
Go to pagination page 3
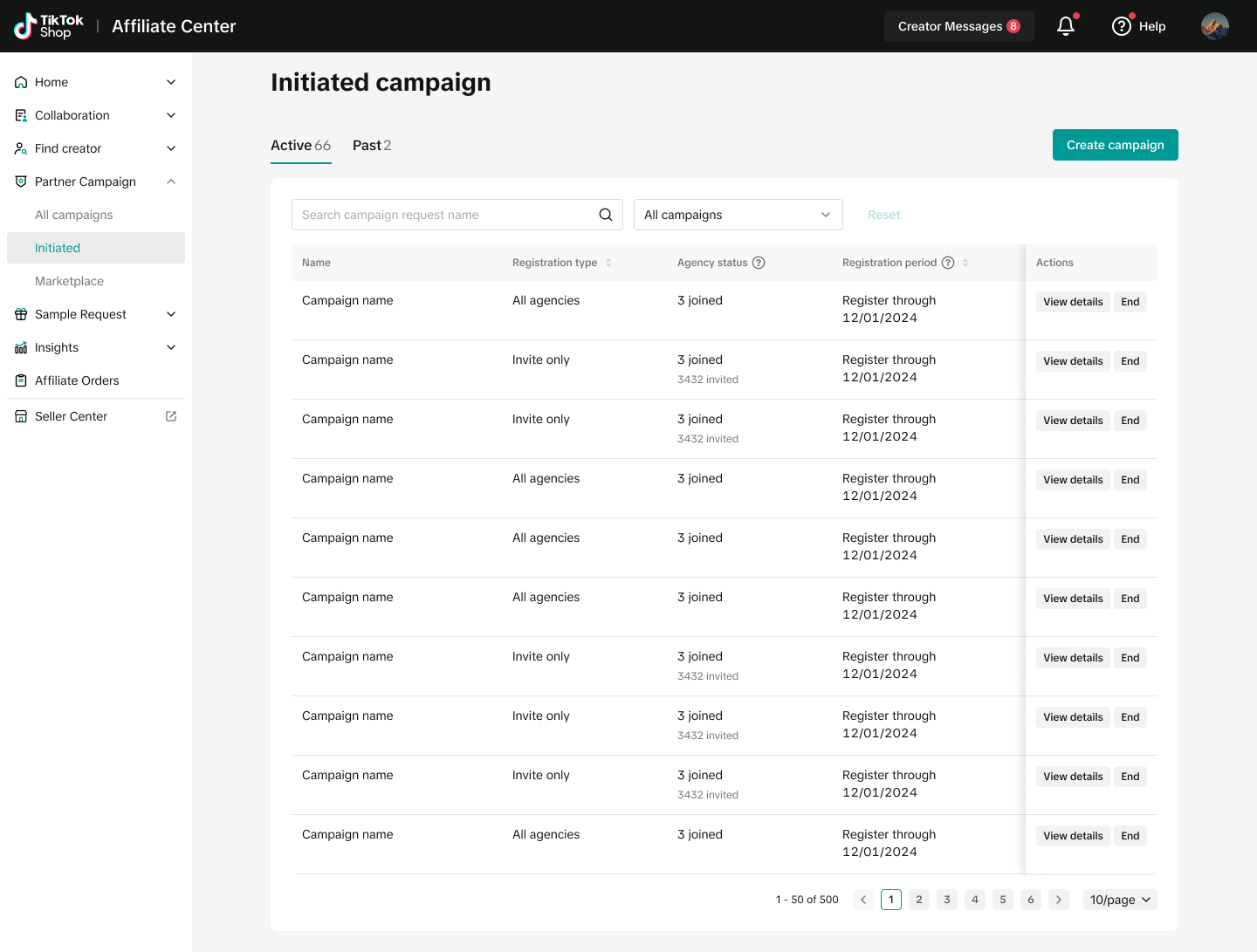[x=947, y=900]
